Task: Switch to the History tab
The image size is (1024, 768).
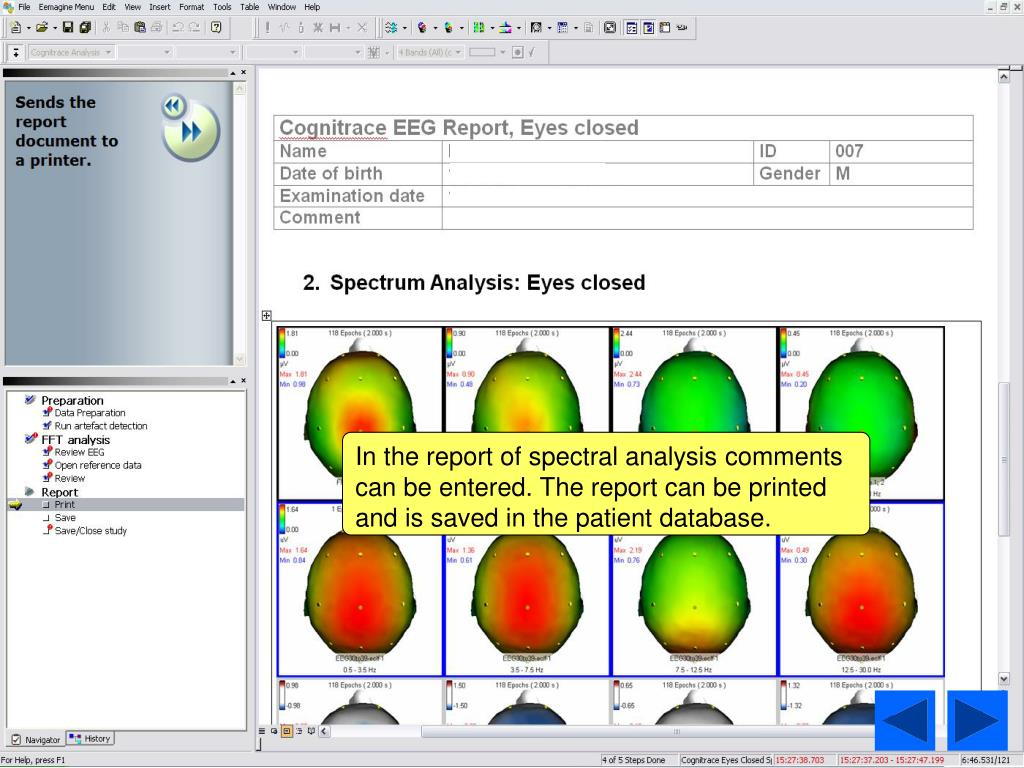Action: pyautogui.click(x=91, y=739)
